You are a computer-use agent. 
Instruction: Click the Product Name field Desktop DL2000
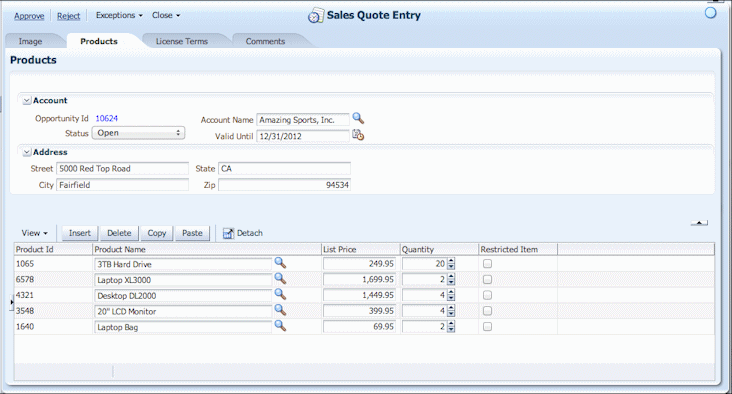tap(183, 296)
